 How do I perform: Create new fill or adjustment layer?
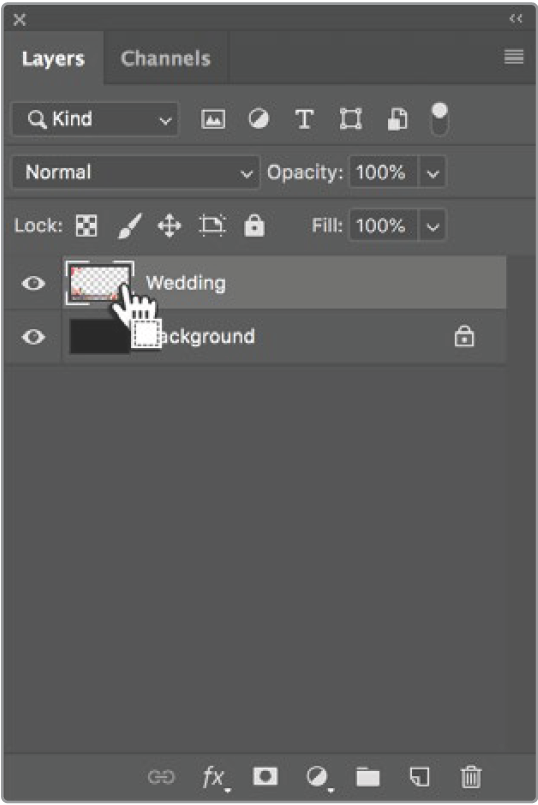coord(318,777)
